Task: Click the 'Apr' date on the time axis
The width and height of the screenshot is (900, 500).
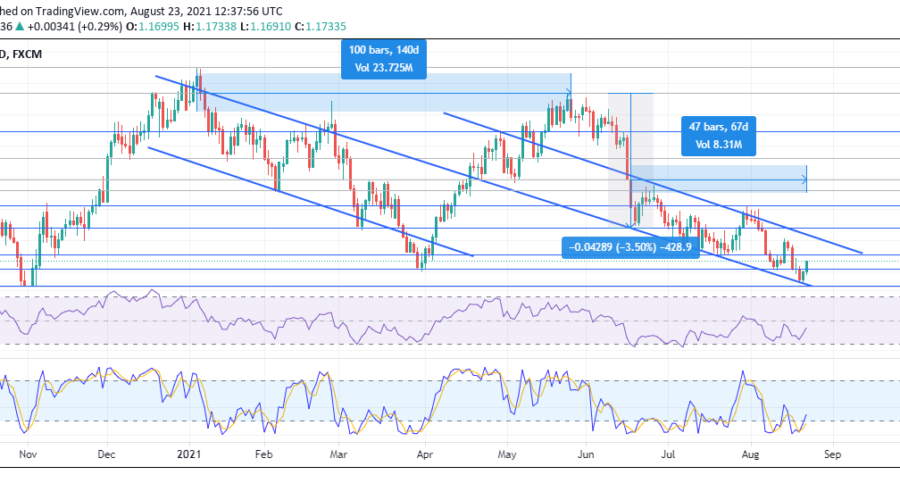Action: click(x=424, y=454)
